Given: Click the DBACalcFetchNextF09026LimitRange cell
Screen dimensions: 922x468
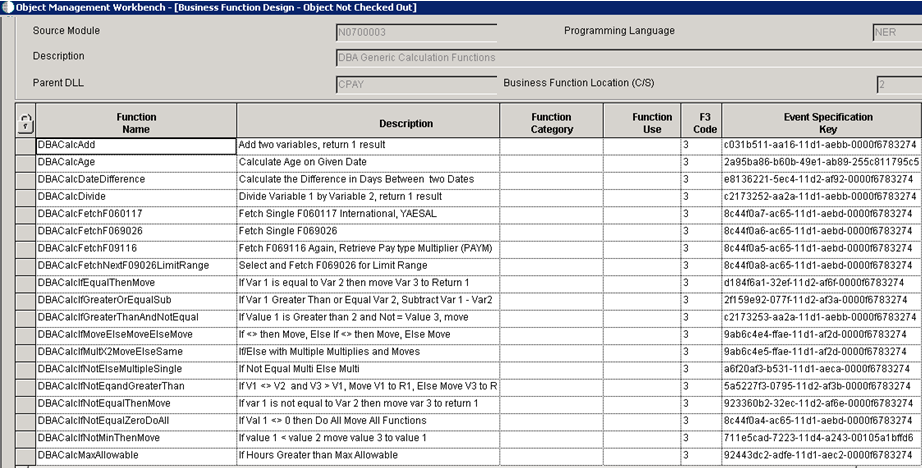Looking at the screenshot, I should coord(136,266).
